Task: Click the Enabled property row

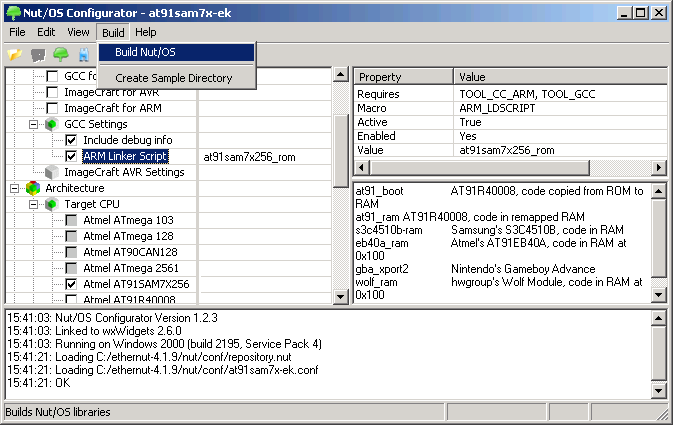Action: (511, 136)
